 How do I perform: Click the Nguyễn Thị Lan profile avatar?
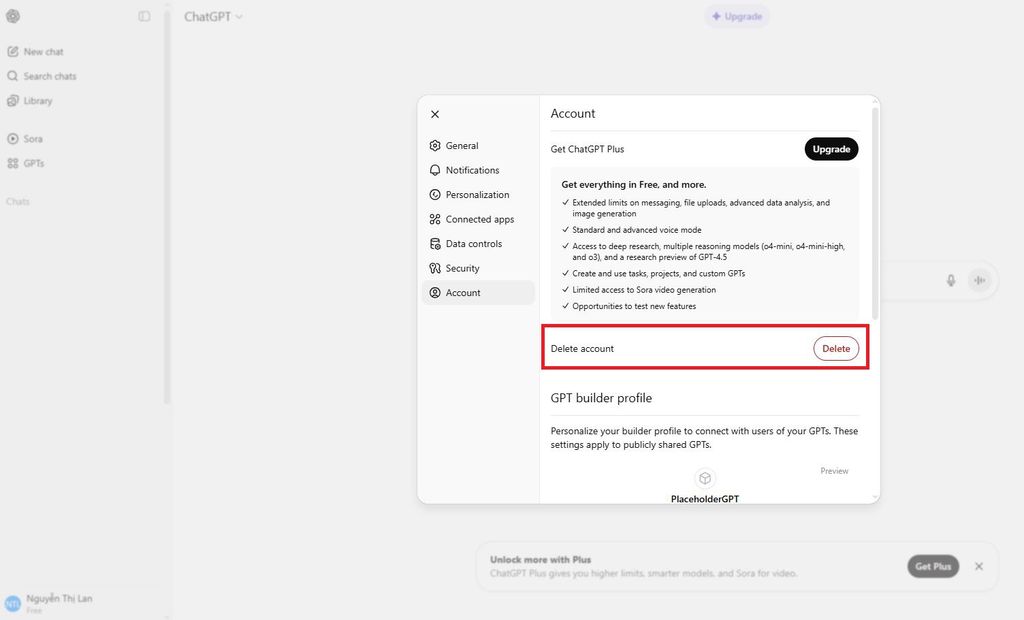point(13,603)
